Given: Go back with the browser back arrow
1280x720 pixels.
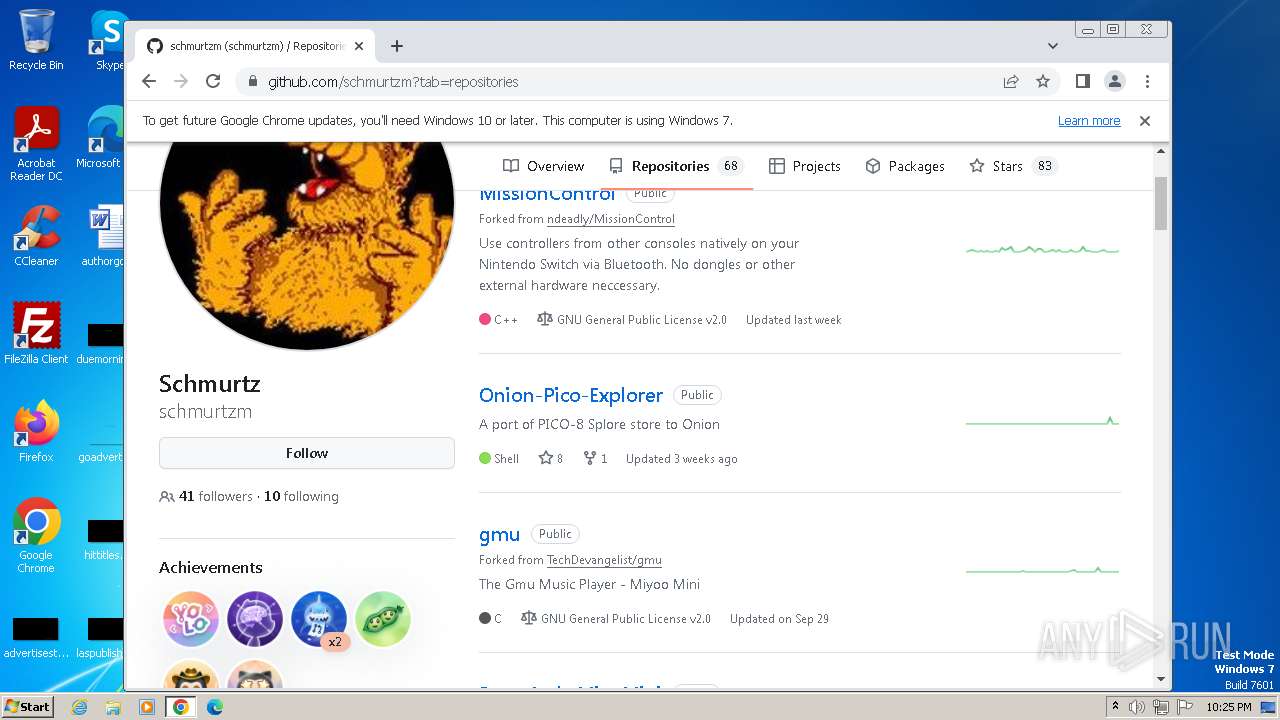Looking at the screenshot, I should point(149,82).
